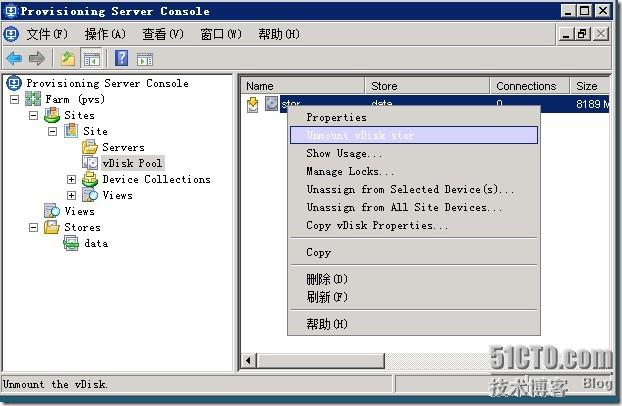Click the Sites node icon
Screen dimensions: 622x406
click(x=52, y=115)
